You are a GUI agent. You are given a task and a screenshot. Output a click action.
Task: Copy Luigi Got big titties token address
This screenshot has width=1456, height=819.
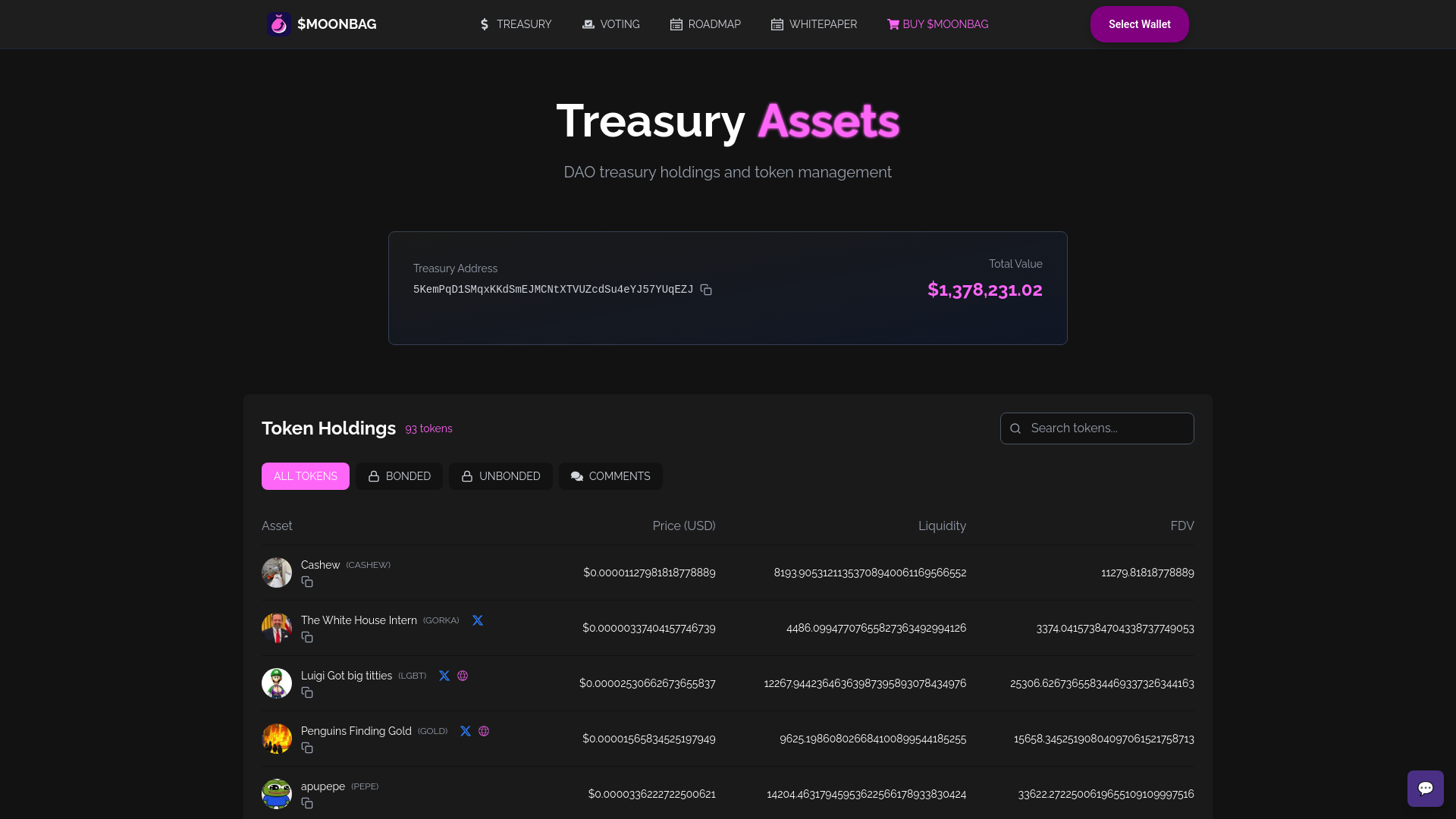pos(307,692)
